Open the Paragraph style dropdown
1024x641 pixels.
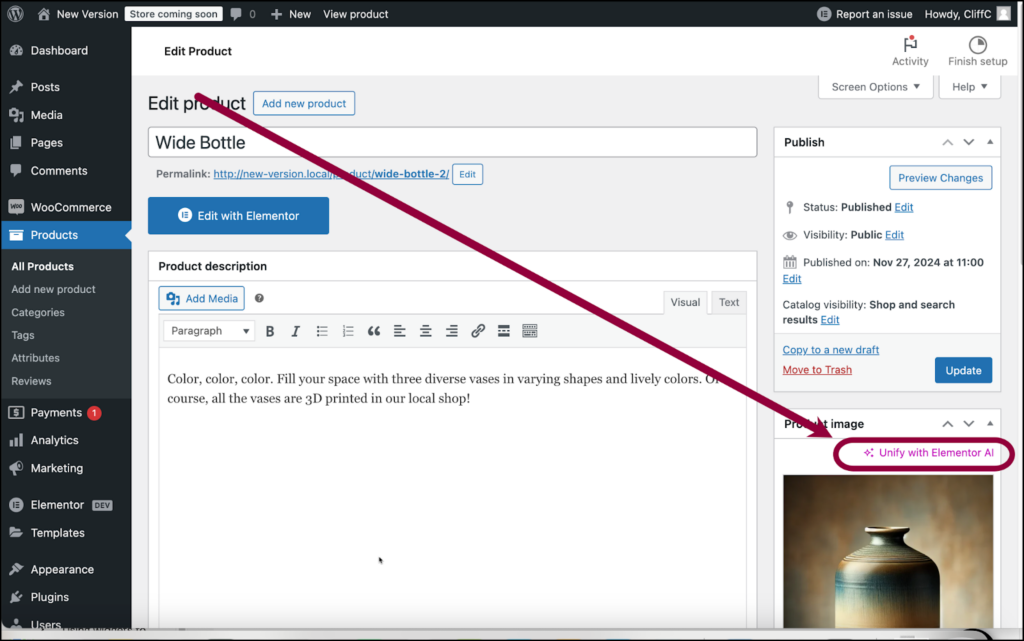208,330
